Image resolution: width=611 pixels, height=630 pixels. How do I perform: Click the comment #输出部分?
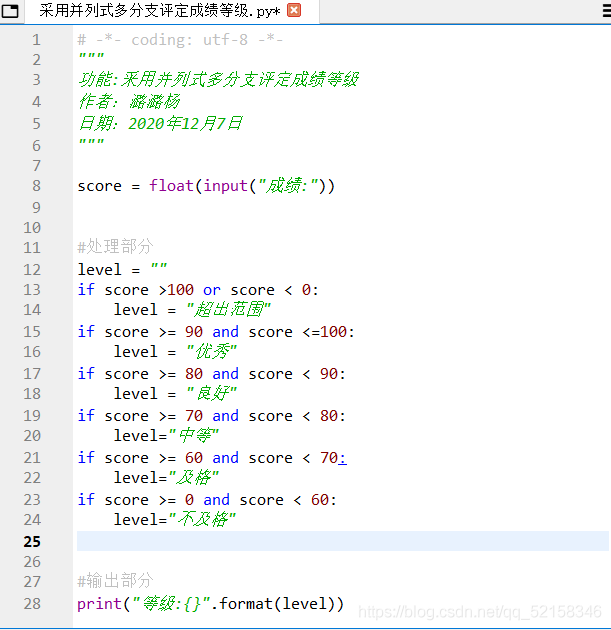coord(115,581)
